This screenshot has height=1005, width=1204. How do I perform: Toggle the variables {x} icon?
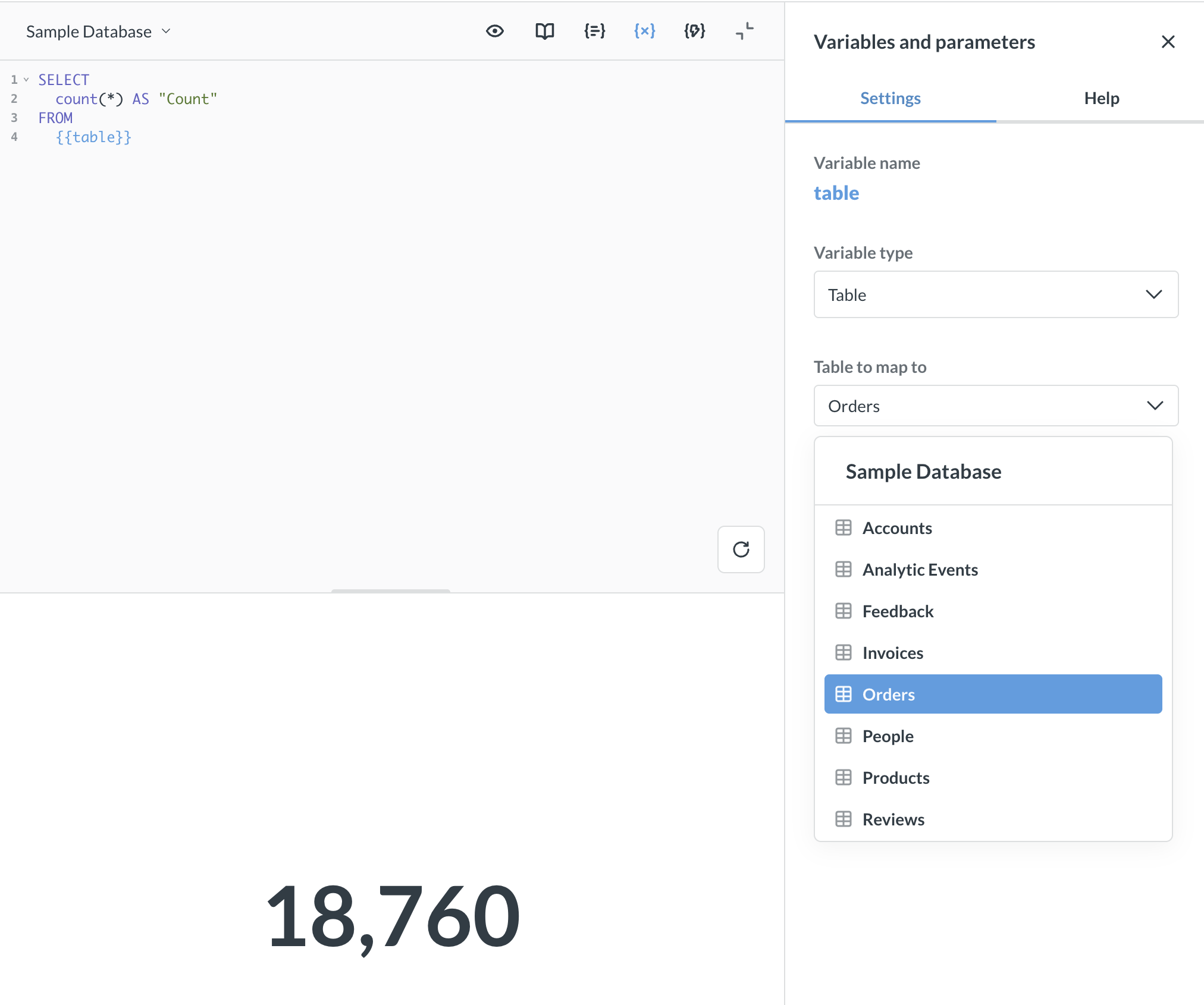644,31
